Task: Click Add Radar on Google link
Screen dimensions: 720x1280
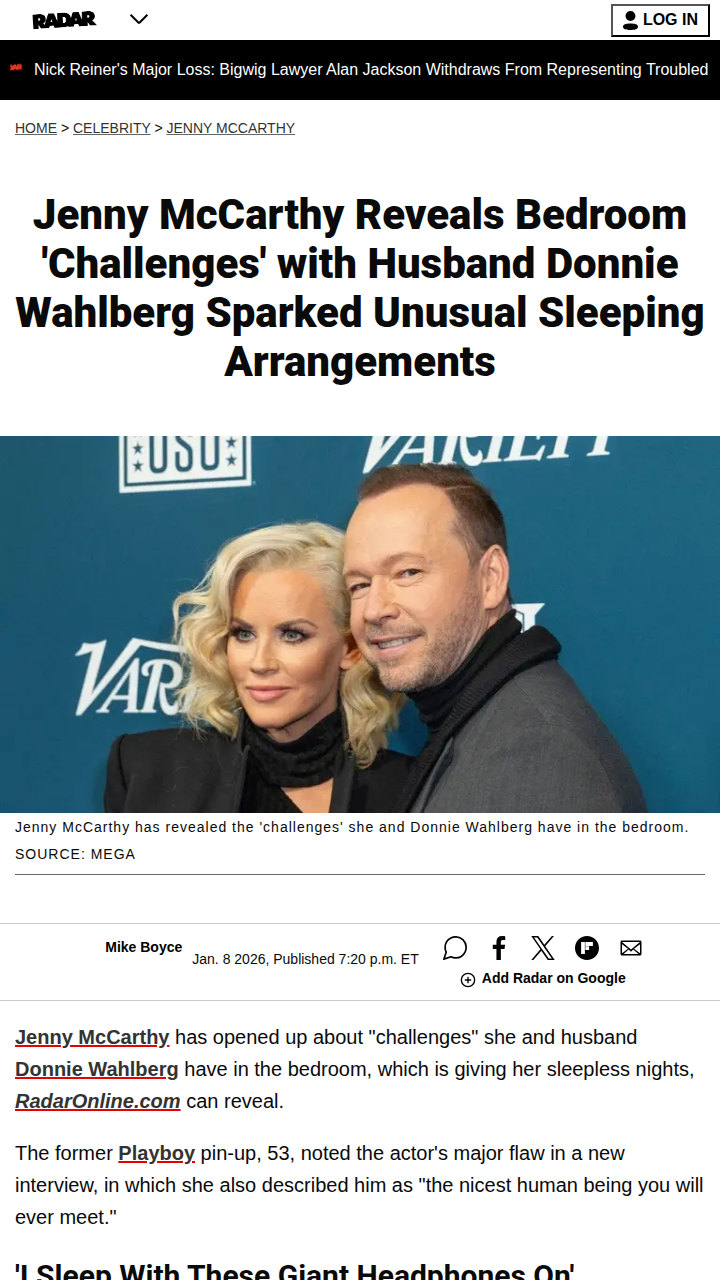Action: coord(554,978)
